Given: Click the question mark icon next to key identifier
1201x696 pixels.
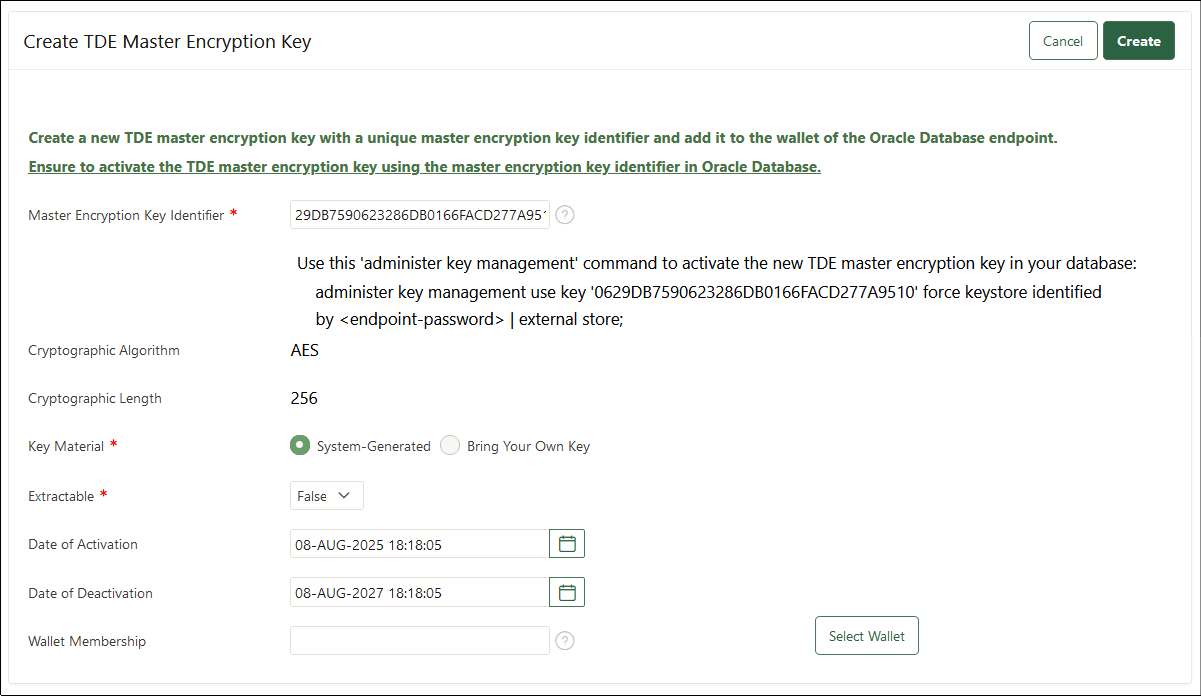Looking at the screenshot, I should (565, 214).
